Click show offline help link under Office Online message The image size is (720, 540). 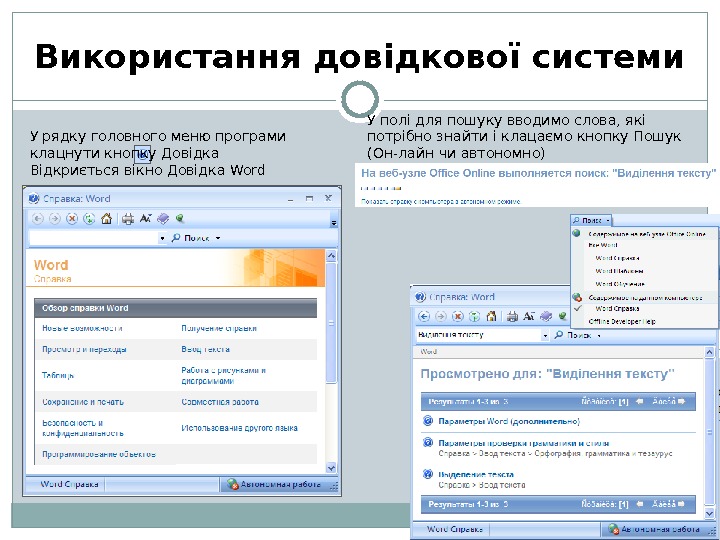coord(441,201)
